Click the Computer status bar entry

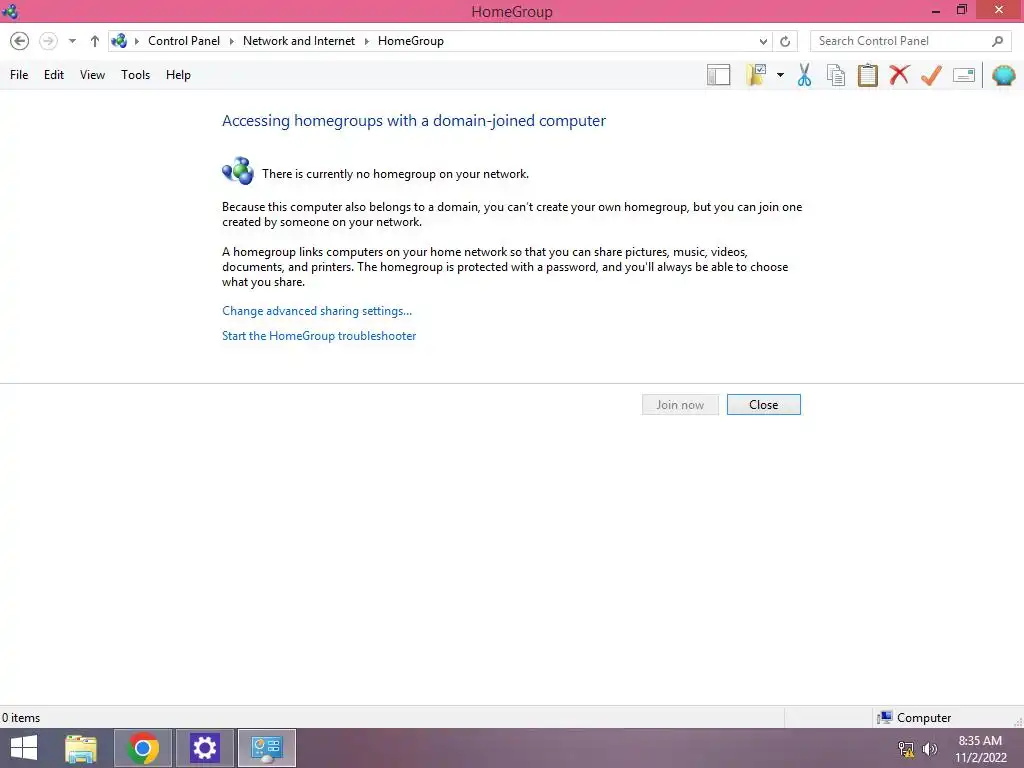click(914, 718)
